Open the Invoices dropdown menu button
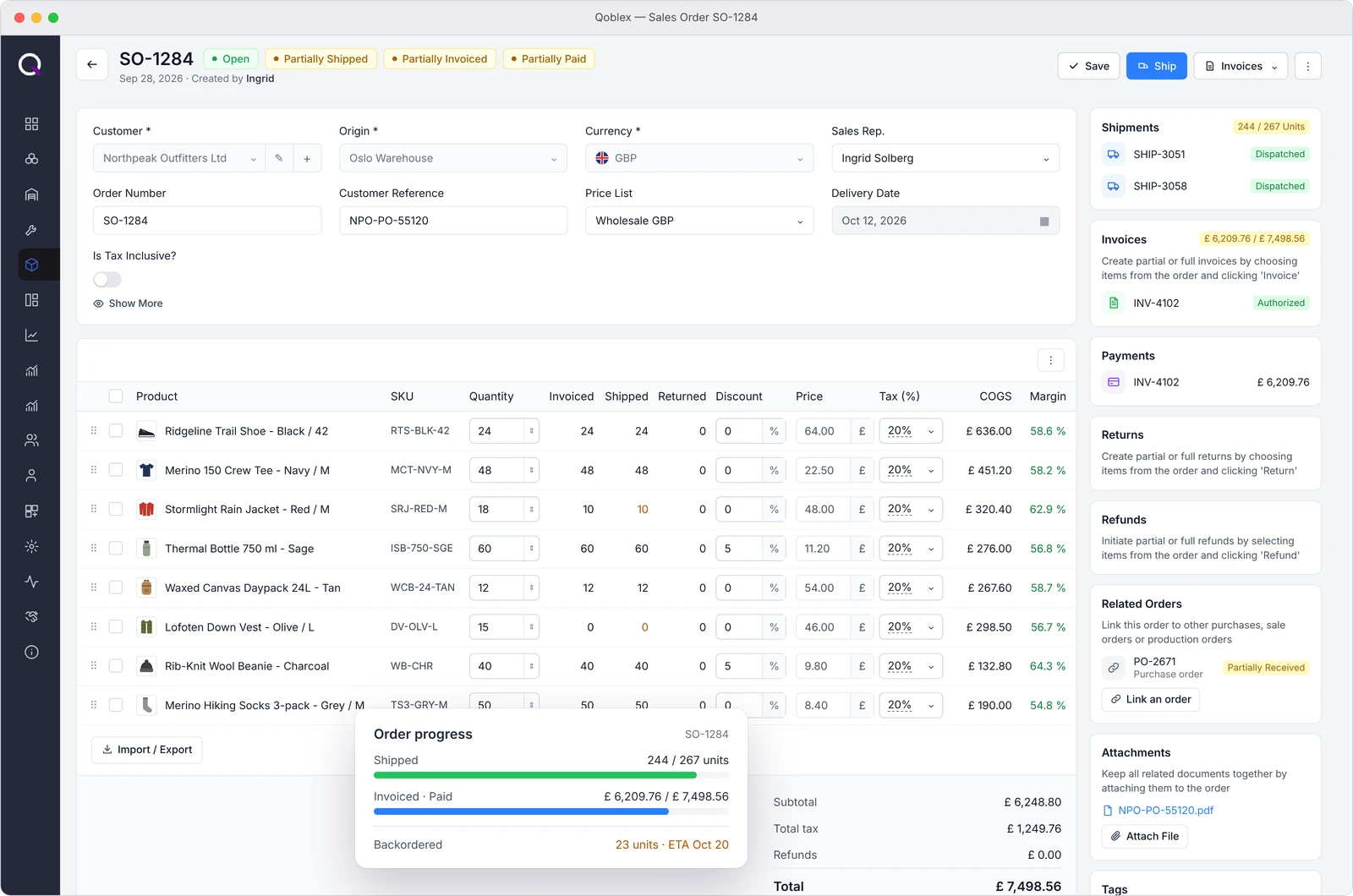This screenshot has height=896, width=1353. point(1241,66)
